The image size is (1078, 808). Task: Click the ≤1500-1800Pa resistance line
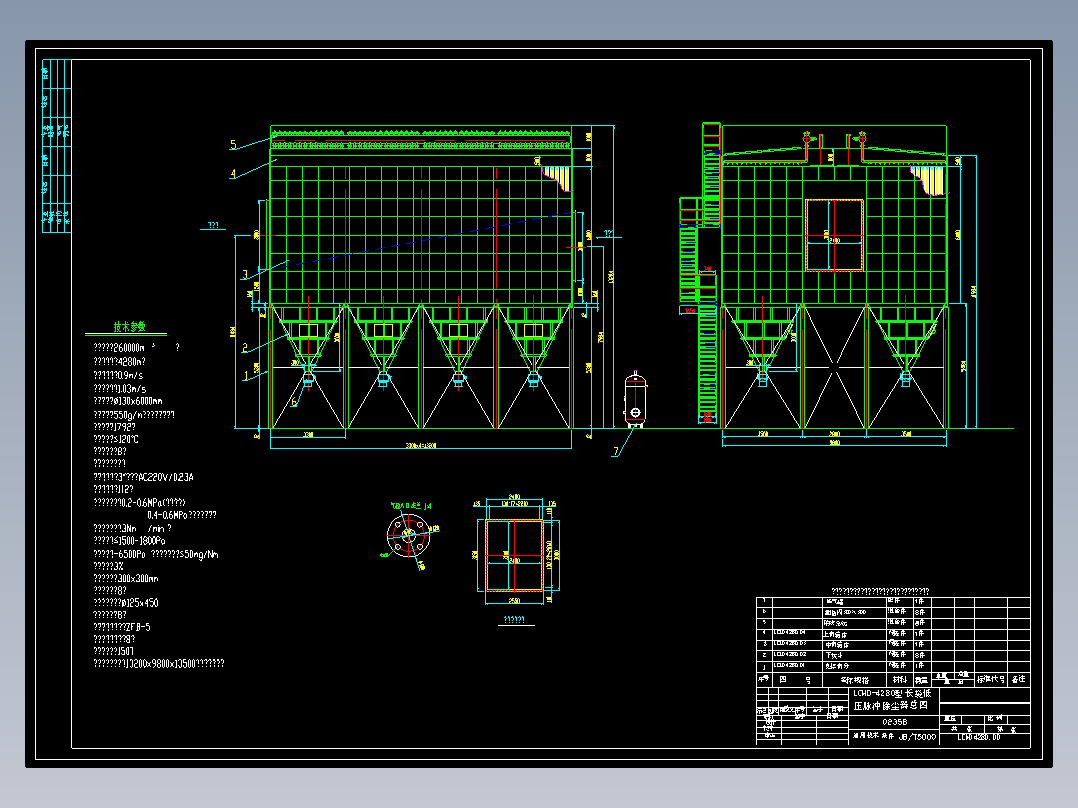[129, 541]
